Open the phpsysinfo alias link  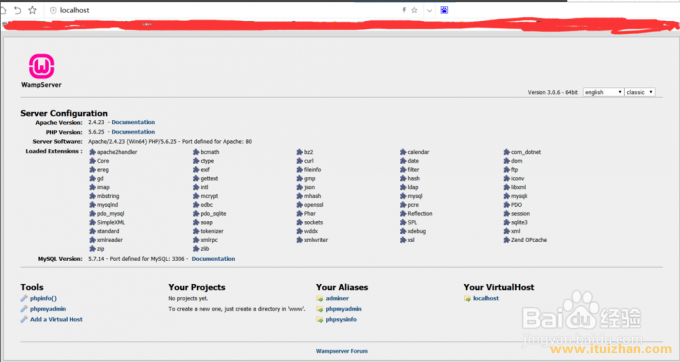341,320
